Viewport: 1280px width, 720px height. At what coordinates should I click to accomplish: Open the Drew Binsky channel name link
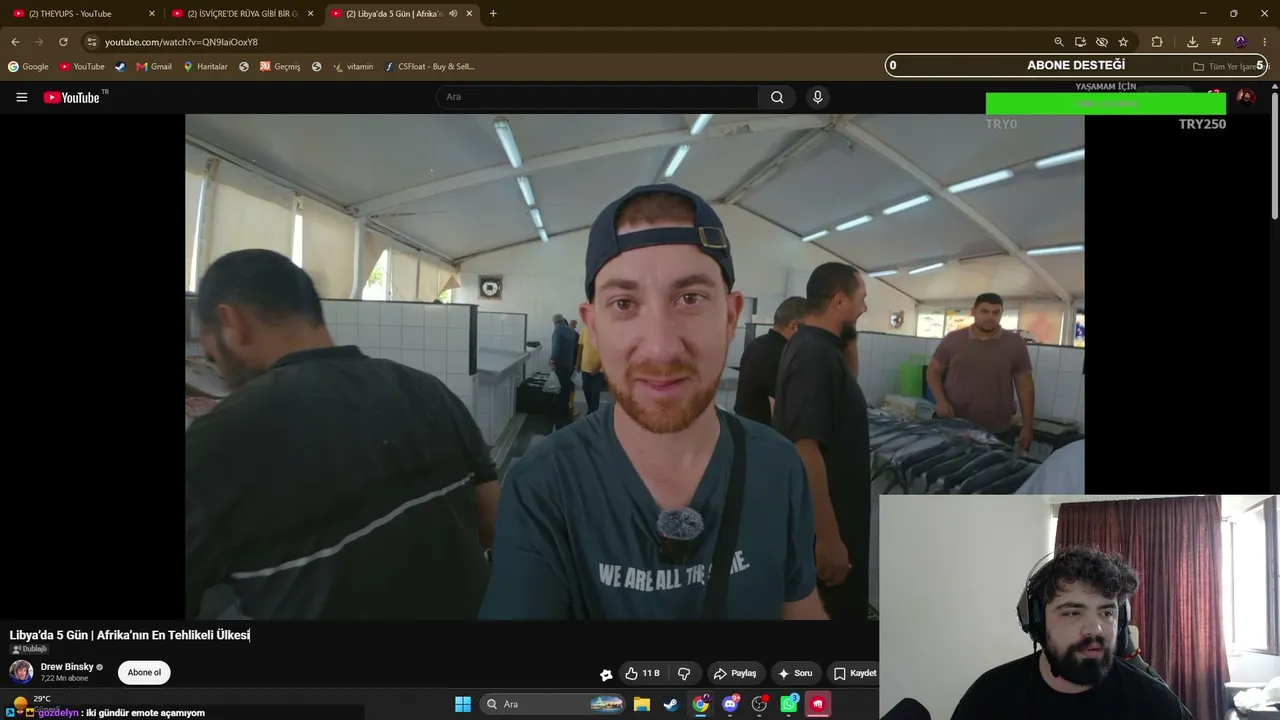point(67,667)
